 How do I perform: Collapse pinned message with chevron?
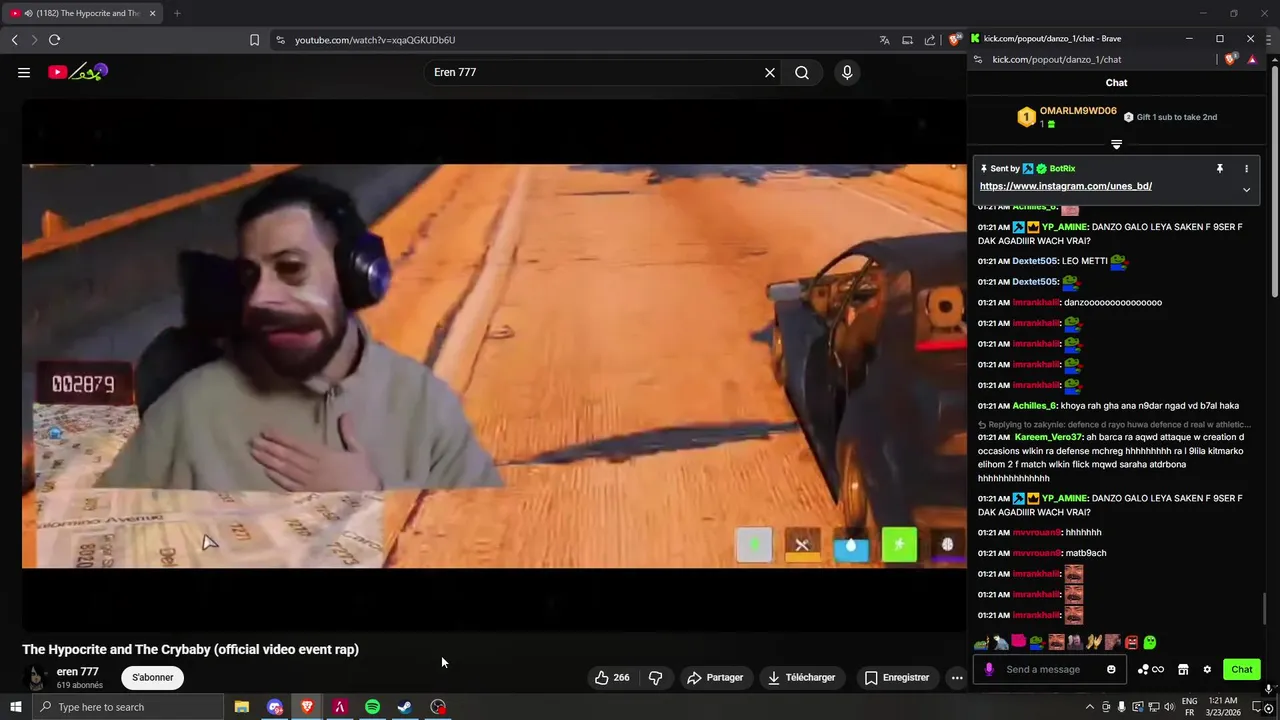point(1246,189)
